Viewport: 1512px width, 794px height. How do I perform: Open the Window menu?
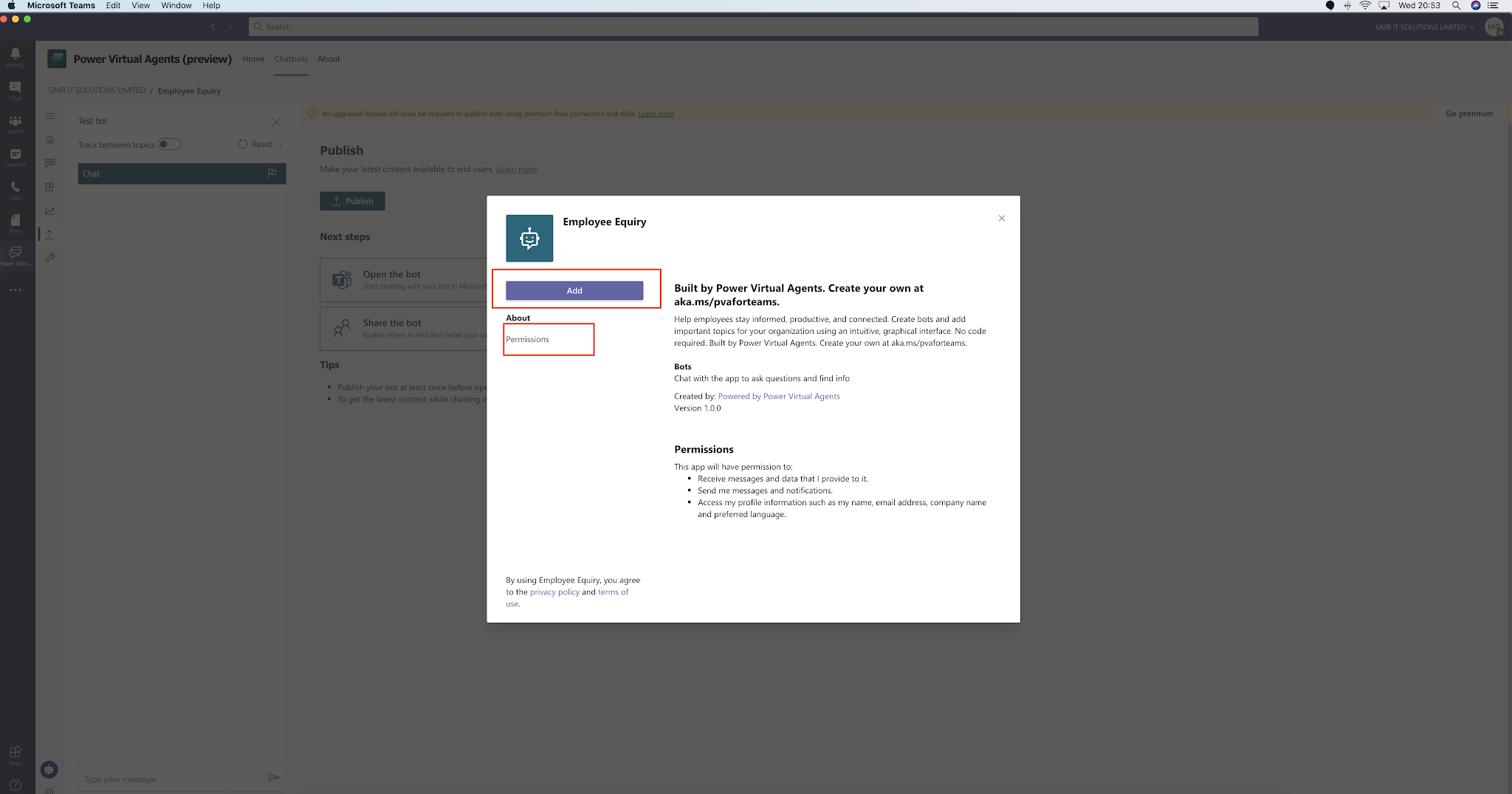click(176, 5)
